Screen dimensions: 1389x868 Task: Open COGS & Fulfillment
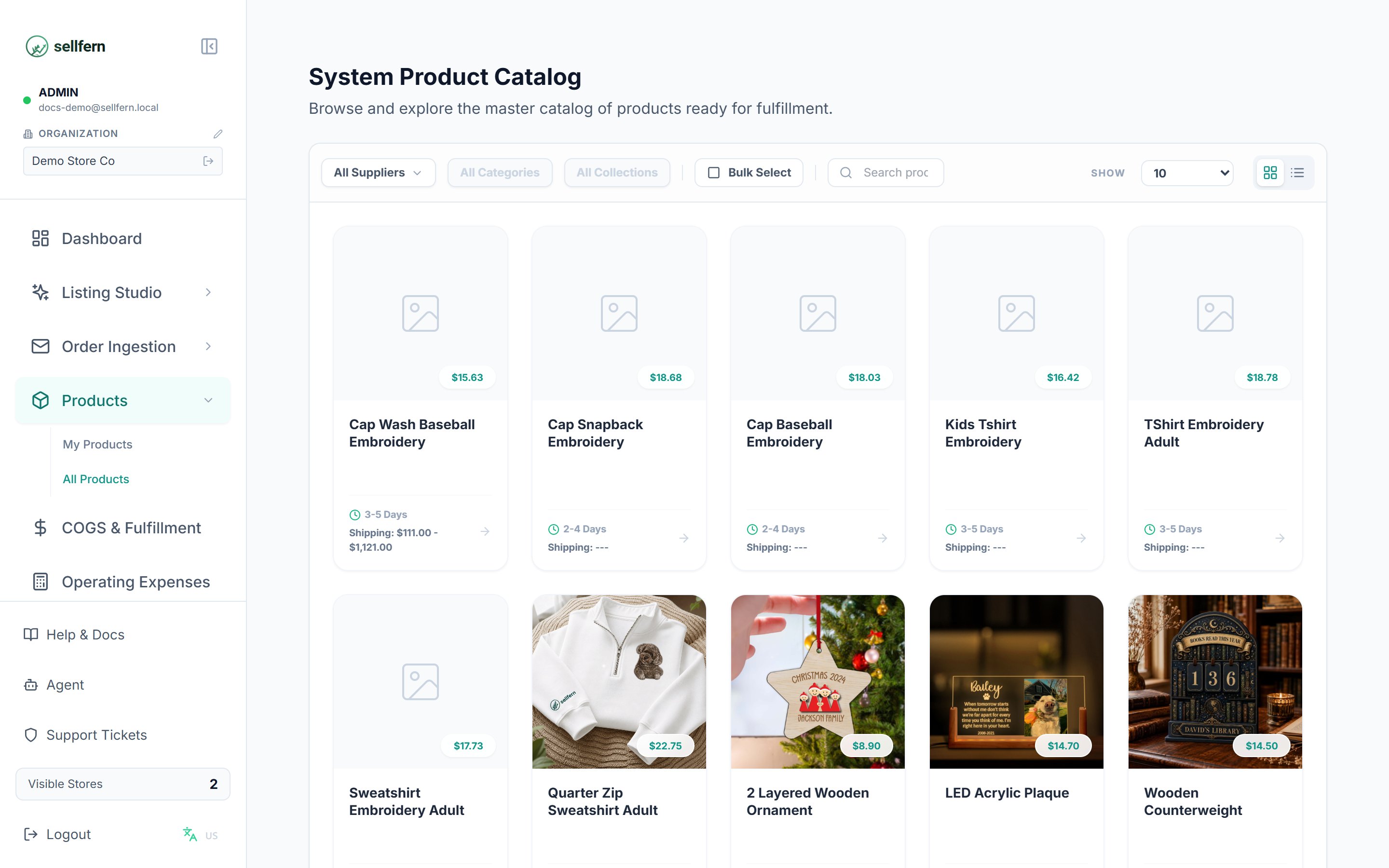click(x=123, y=528)
